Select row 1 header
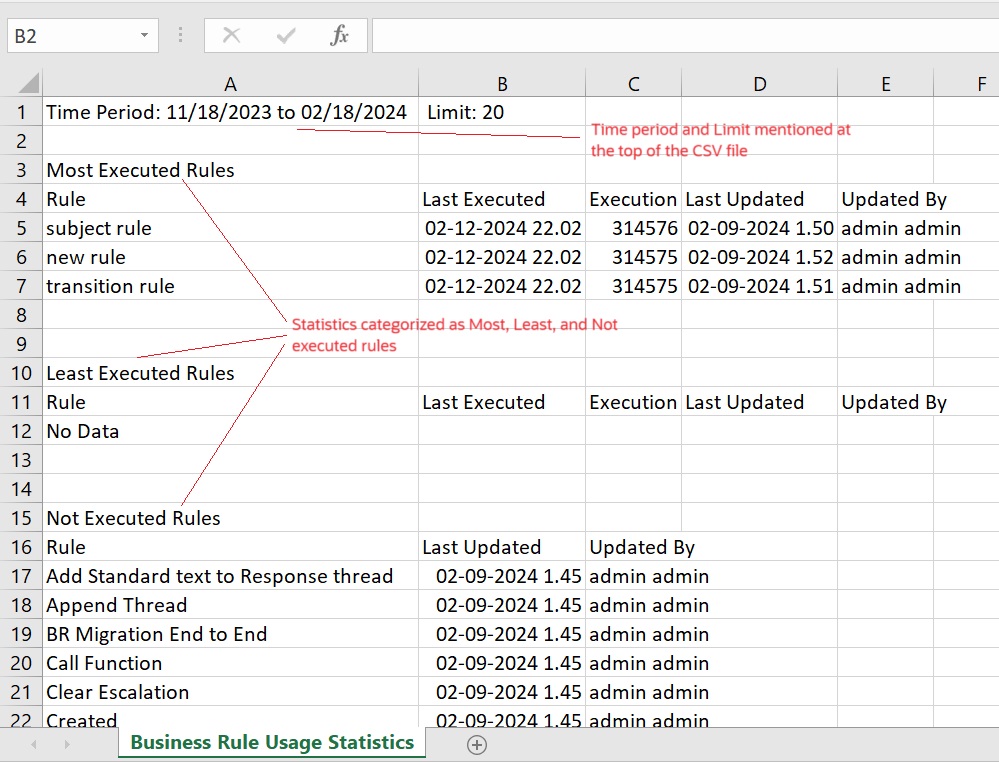Viewport: 999px width, 762px height. 21,112
